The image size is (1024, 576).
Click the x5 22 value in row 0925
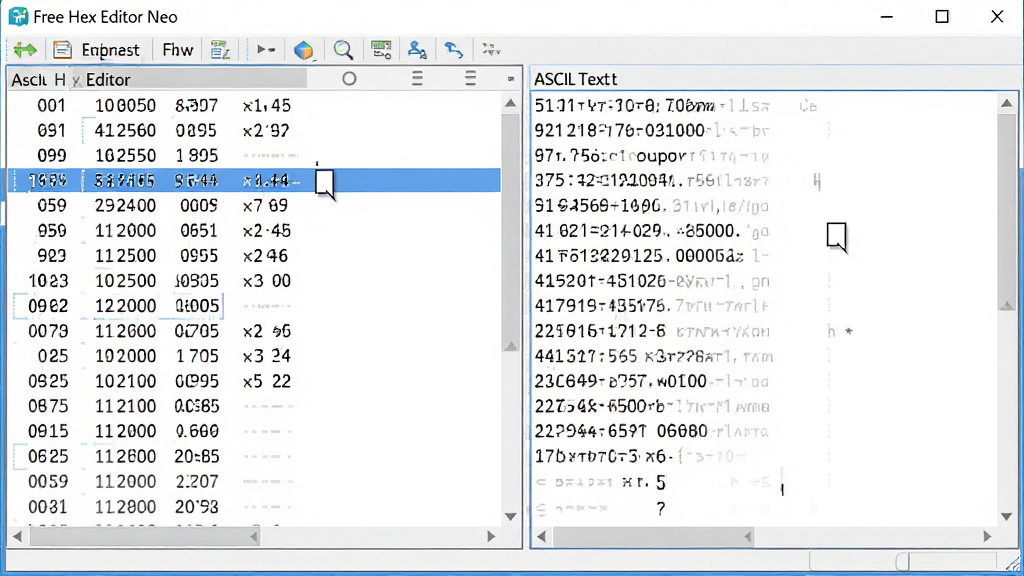point(266,381)
